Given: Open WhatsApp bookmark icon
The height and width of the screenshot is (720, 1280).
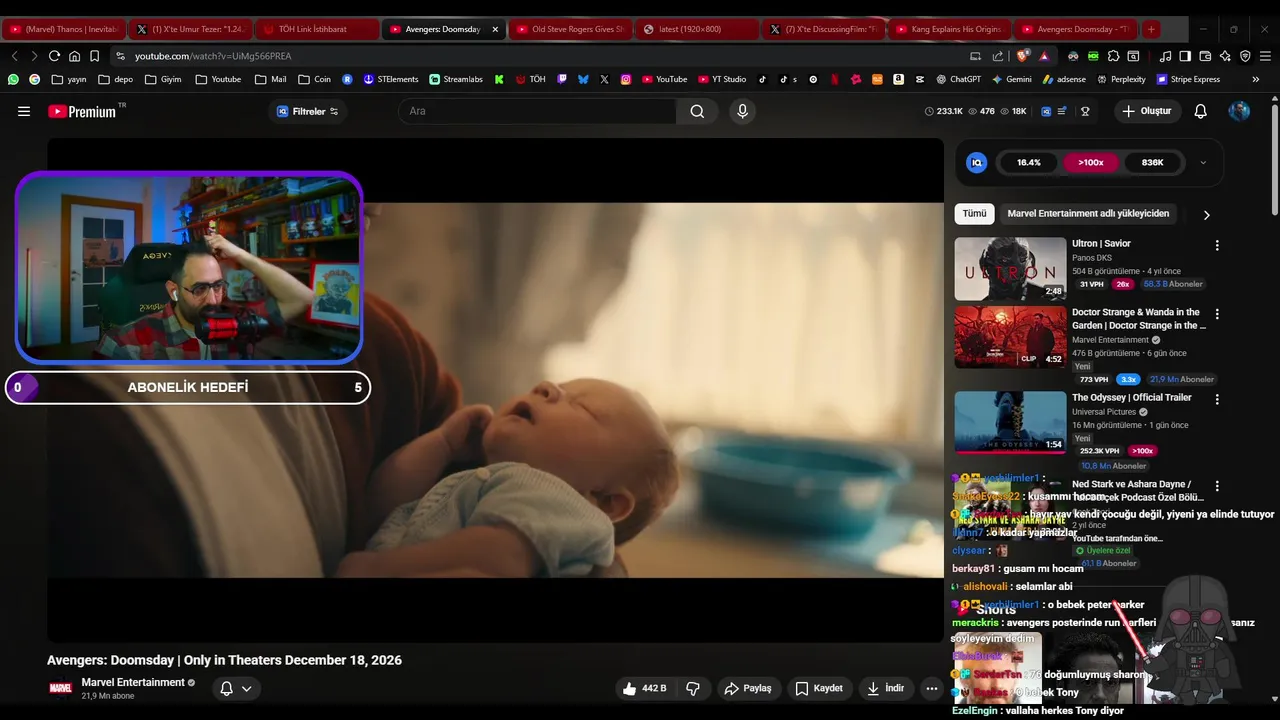Looking at the screenshot, I should point(13,79).
